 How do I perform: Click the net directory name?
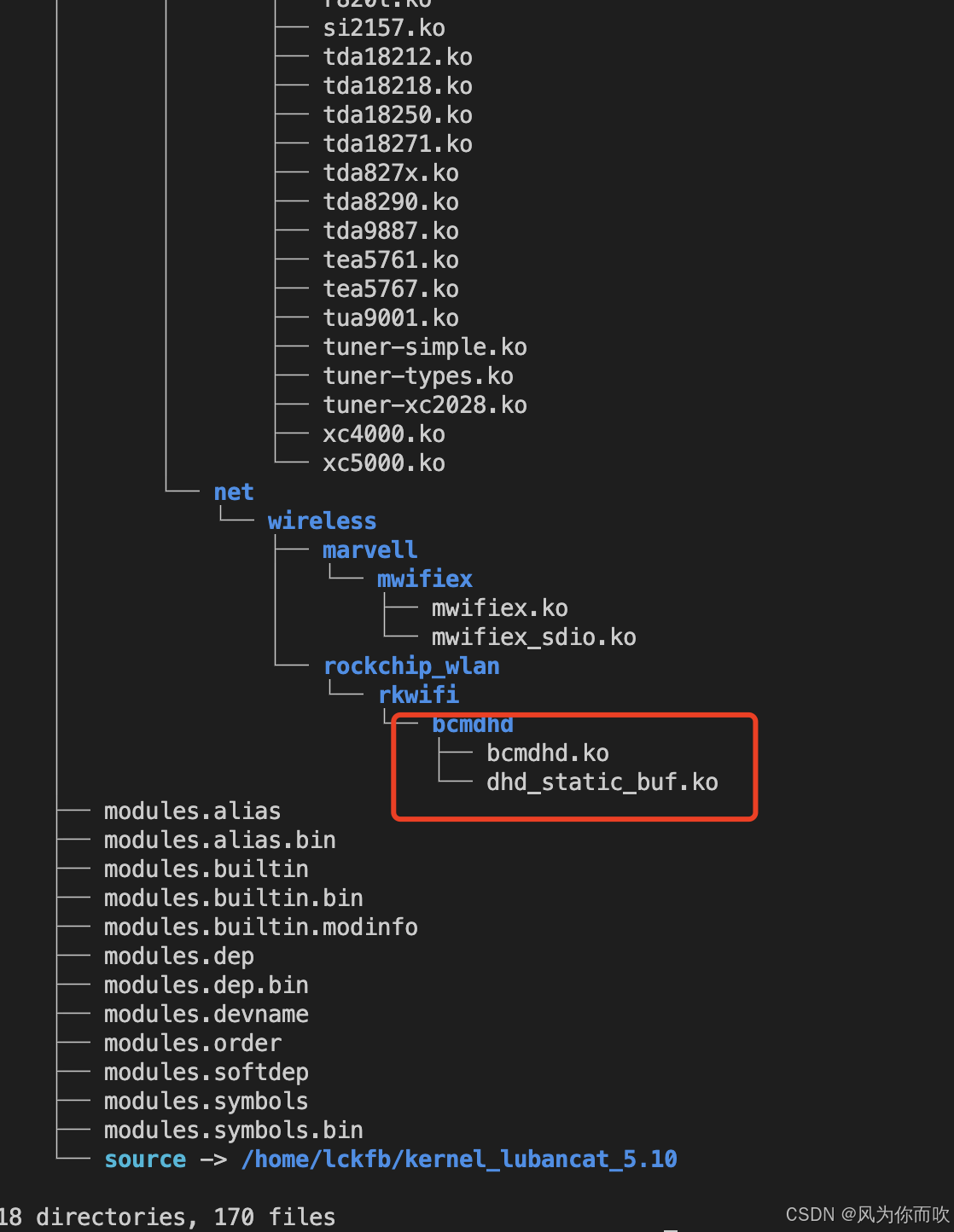pyautogui.click(x=234, y=492)
